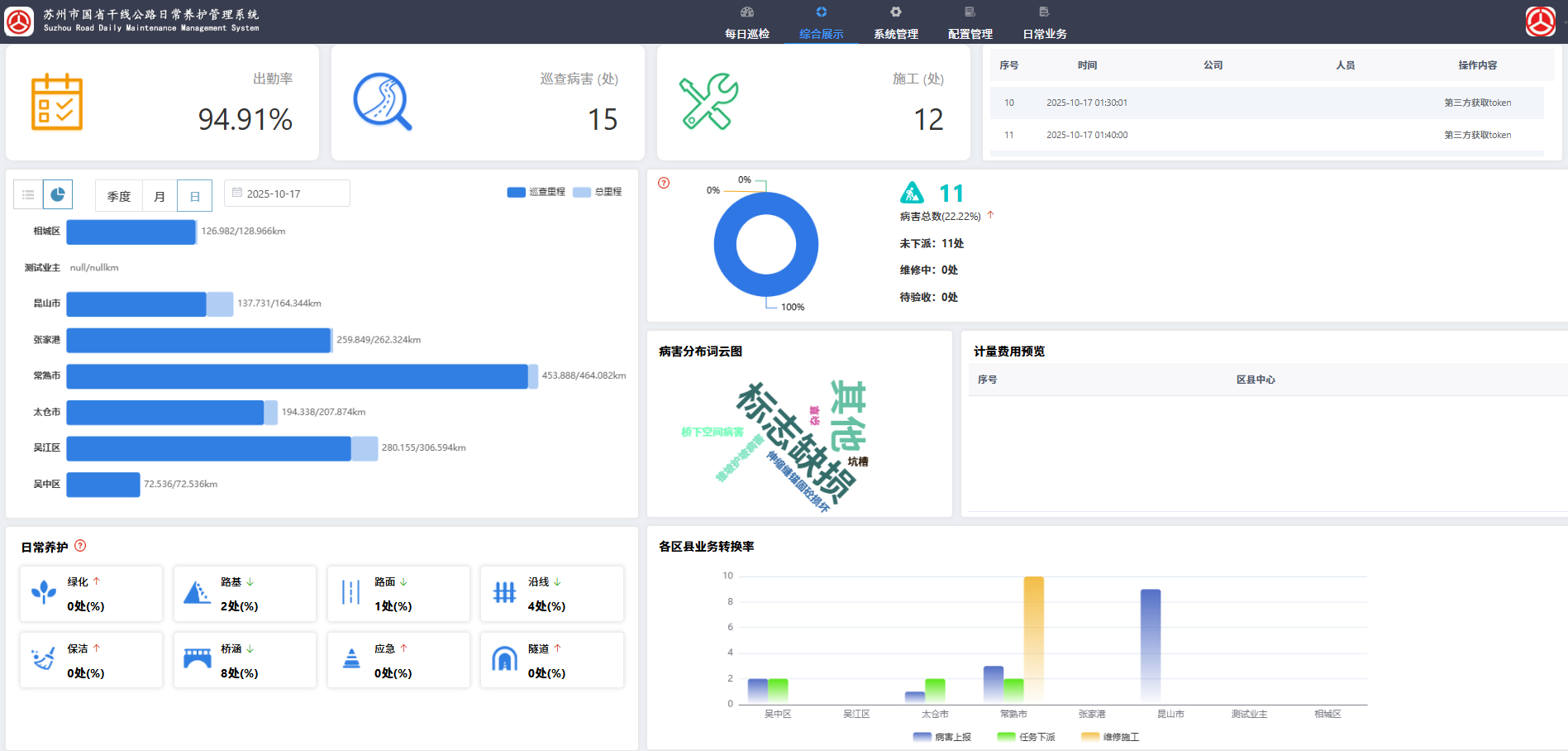The image size is (1568, 751).
Task: Click help icon beside 日常养护
Action: click(80, 546)
